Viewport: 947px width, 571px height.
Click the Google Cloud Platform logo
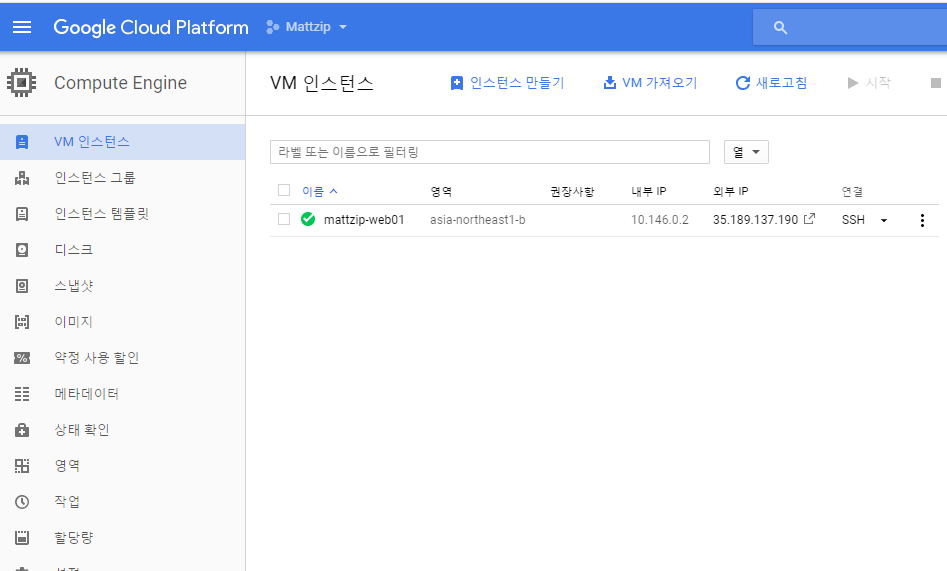pyautogui.click(x=151, y=27)
